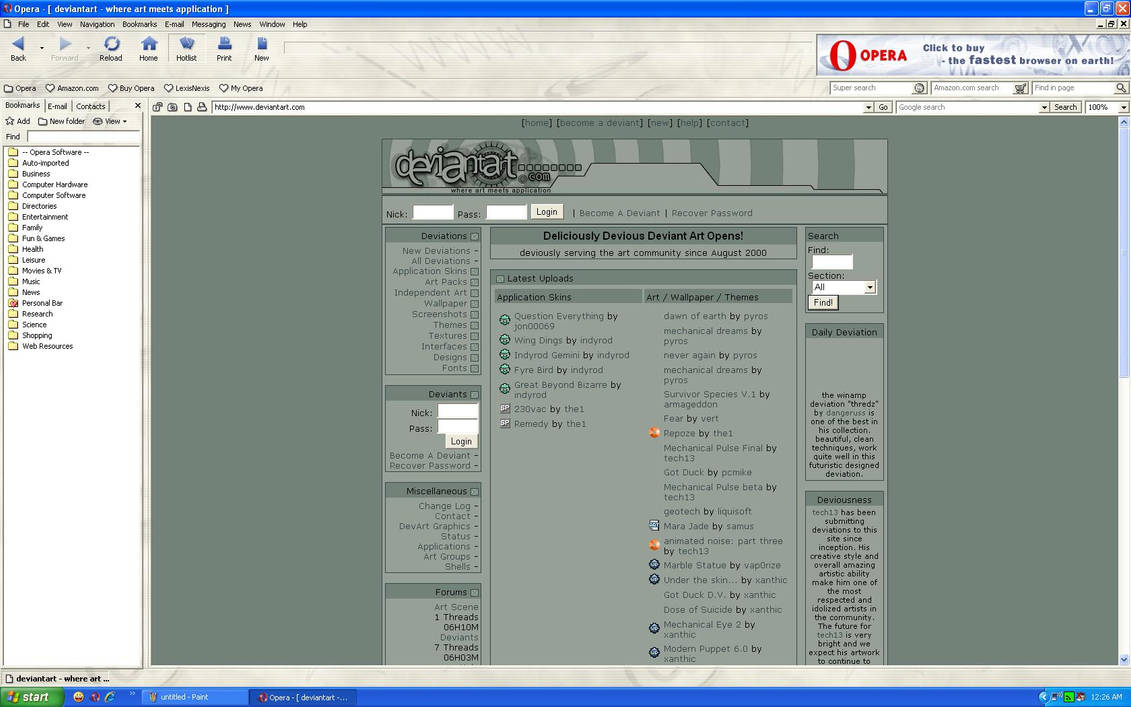This screenshot has height=707, width=1131.
Task: Open the My Opera bookmark
Action: [x=241, y=88]
